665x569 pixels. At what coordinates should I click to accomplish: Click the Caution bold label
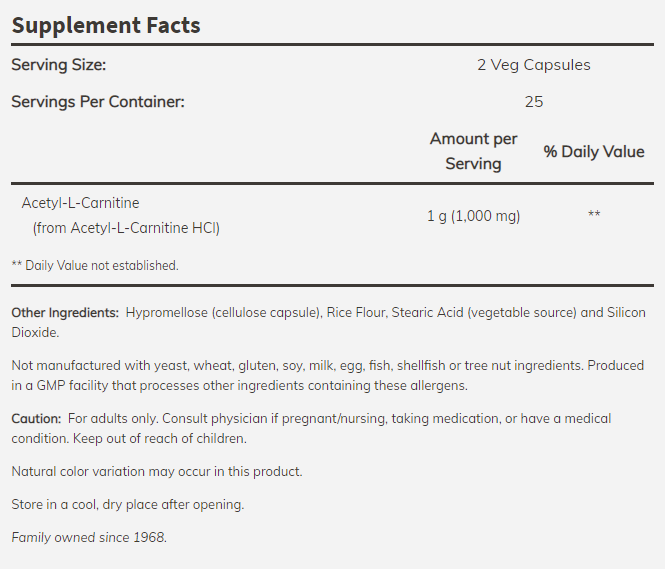coord(36,418)
